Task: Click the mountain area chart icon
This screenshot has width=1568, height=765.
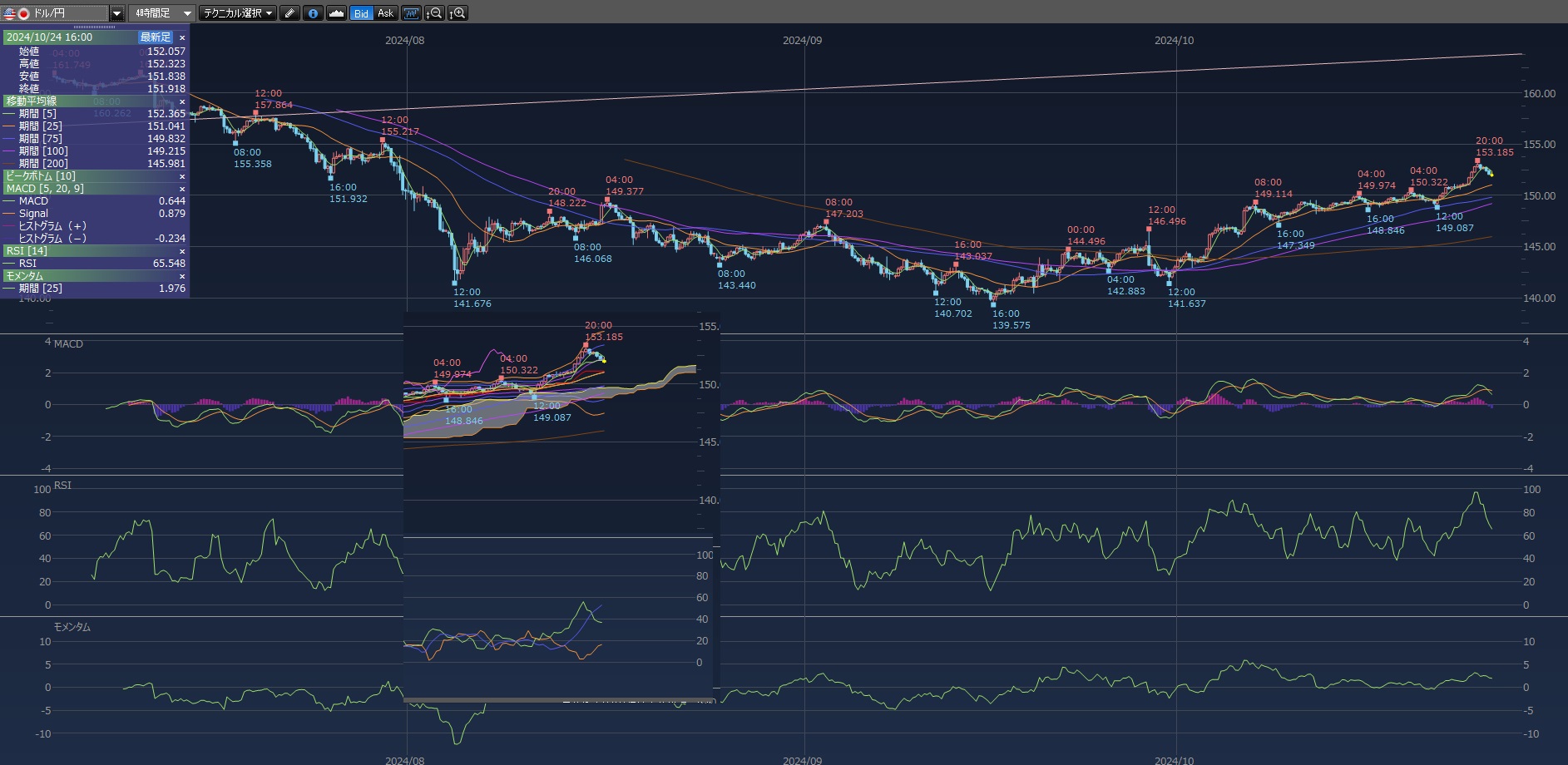Action: click(x=336, y=13)
